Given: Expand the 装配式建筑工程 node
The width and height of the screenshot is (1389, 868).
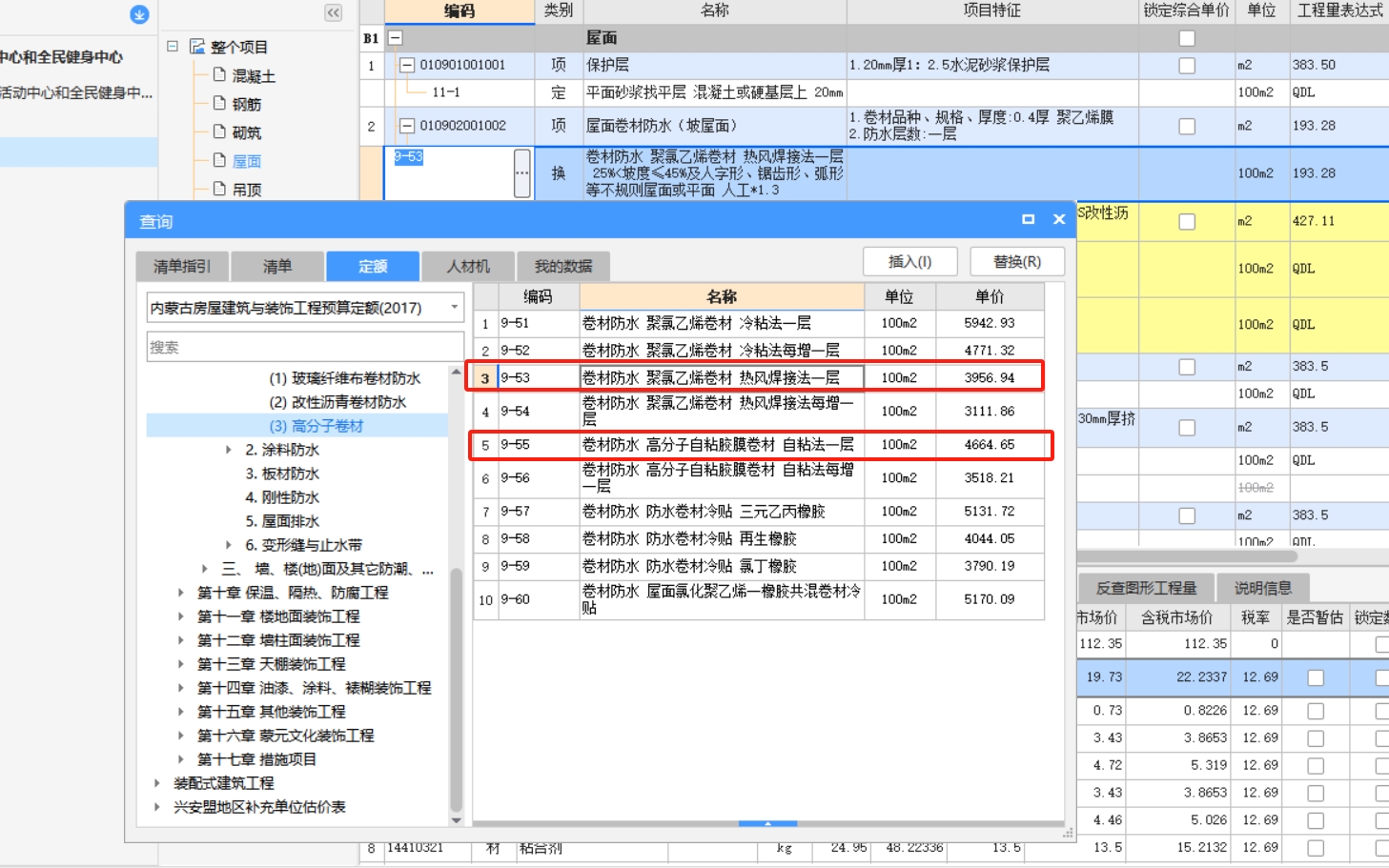Looking at the screenshot, I should coord(157,783).
